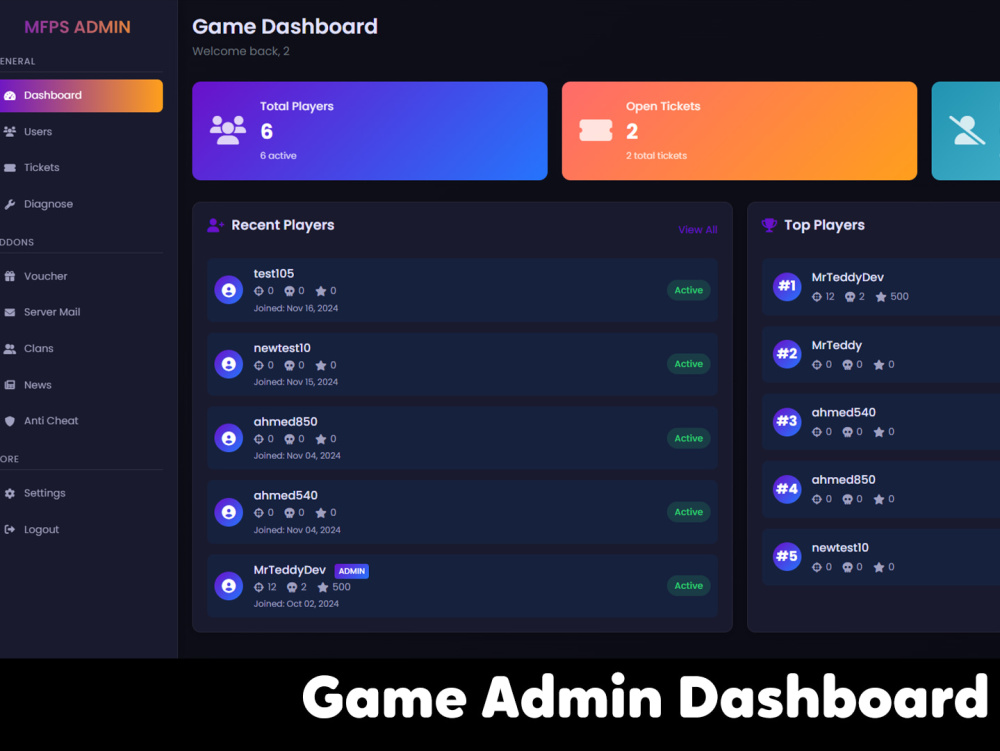1000x751 pixels.
Task: Click the Logout arrow icon
Action: [x=10, y=529]
